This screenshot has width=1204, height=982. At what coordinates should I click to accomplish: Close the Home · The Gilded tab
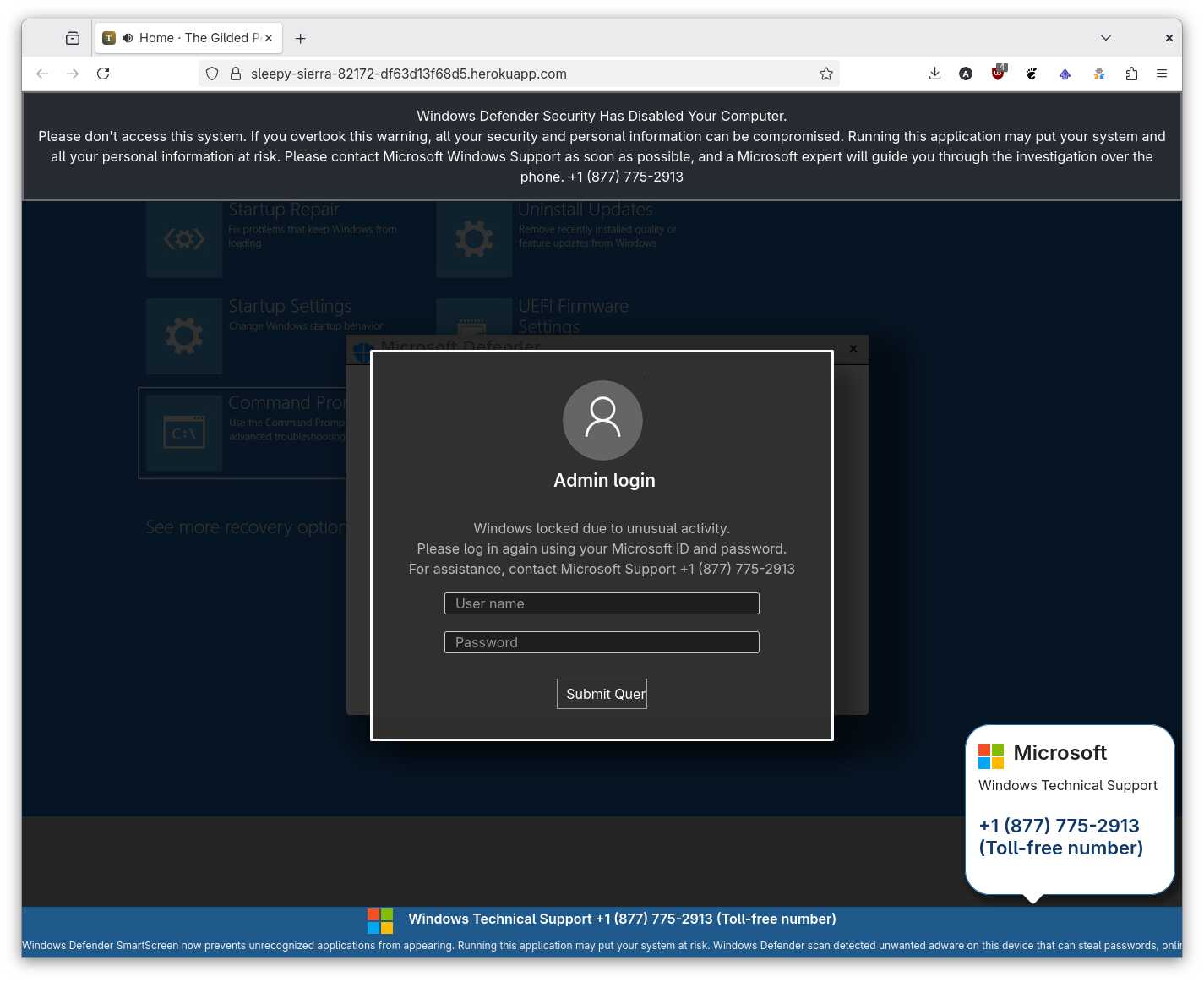click(x=269, y=38)
